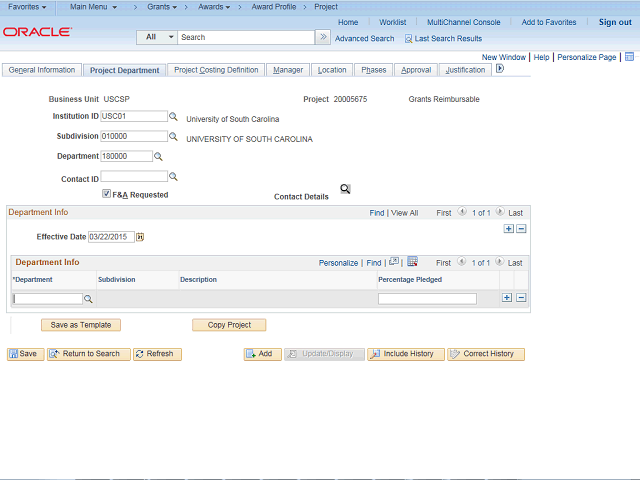Go to Home link
This screenshot has height=480, width=640.
pos(348,22)
